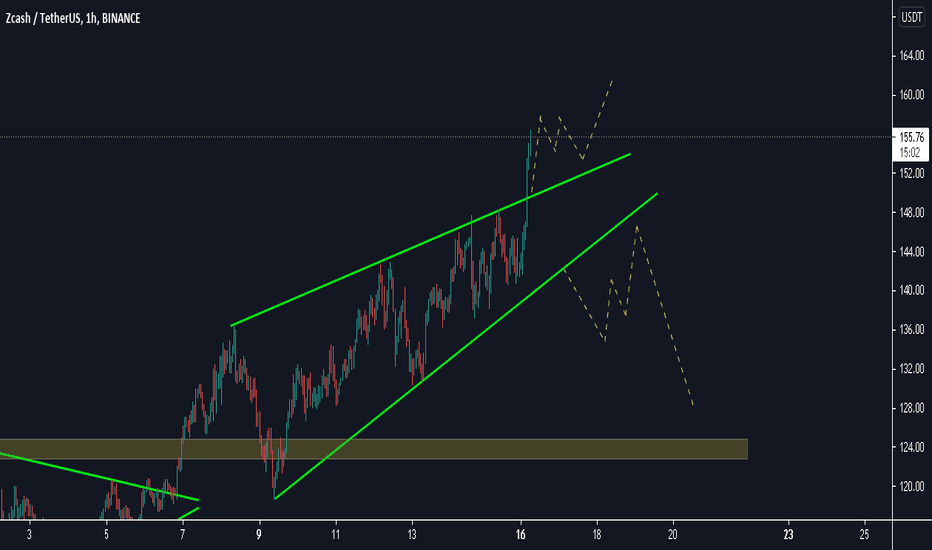Click date 5 on time axis
This screenshot has height=550, width=932.
pyautogui.click(x=106, y=535)
